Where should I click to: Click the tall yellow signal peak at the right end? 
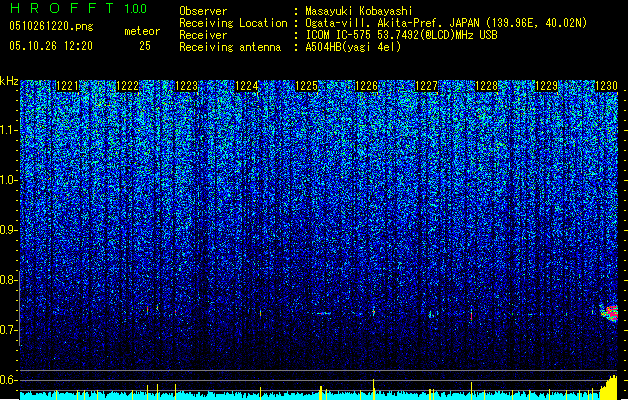point(609,388)
